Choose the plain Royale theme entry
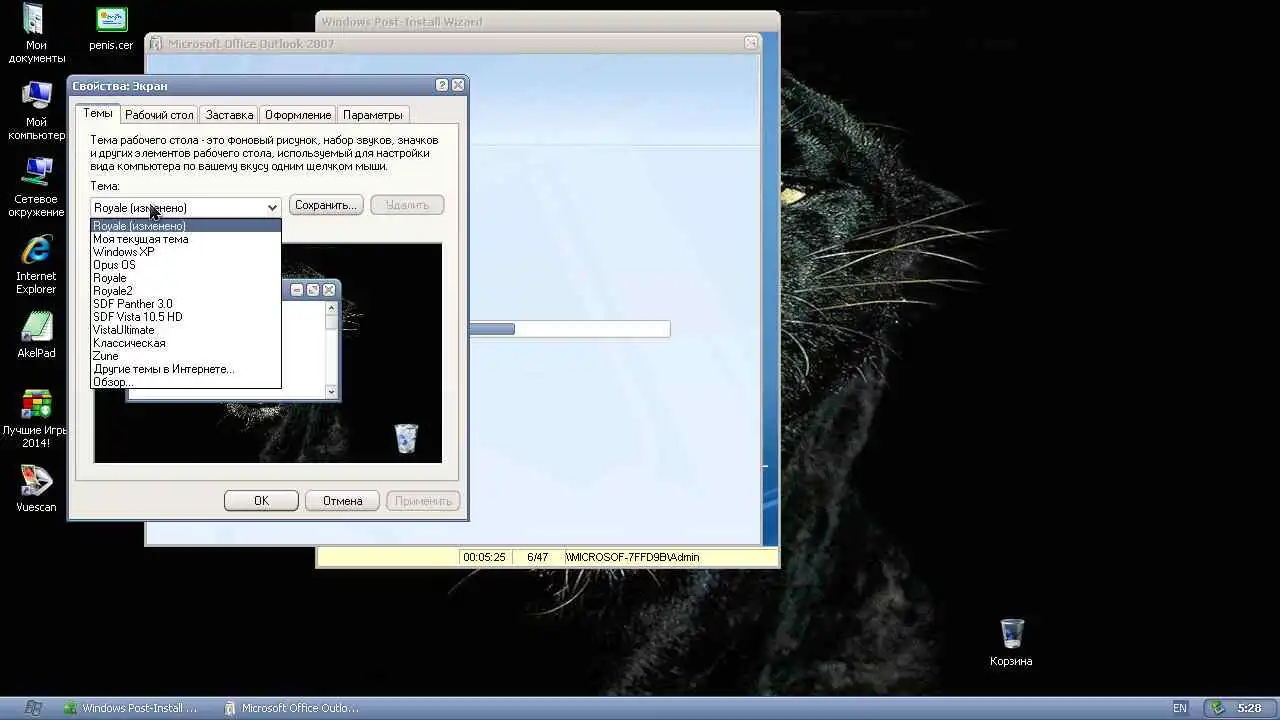This screenshot has height=720, width=1280. (186, 278)
